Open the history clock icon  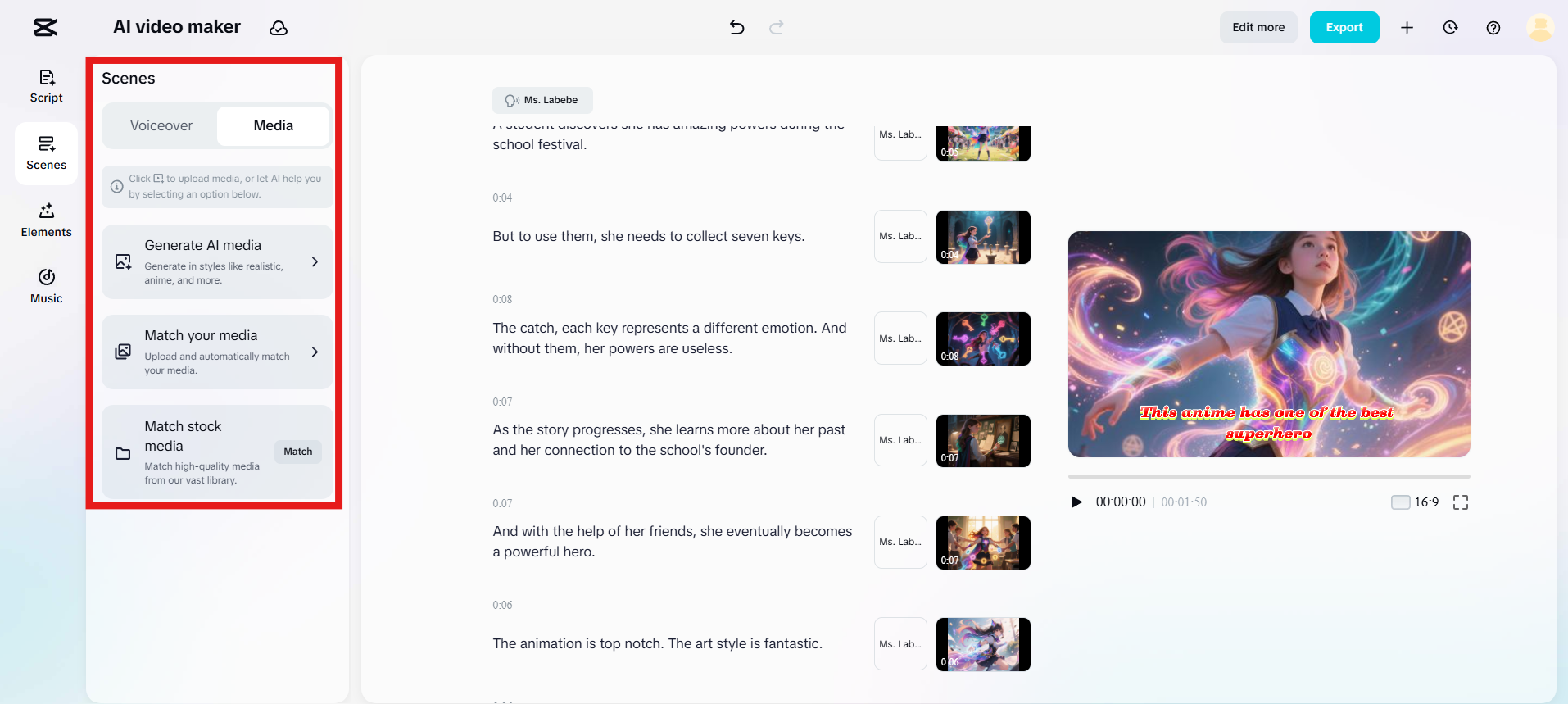tap(1450, 28)
